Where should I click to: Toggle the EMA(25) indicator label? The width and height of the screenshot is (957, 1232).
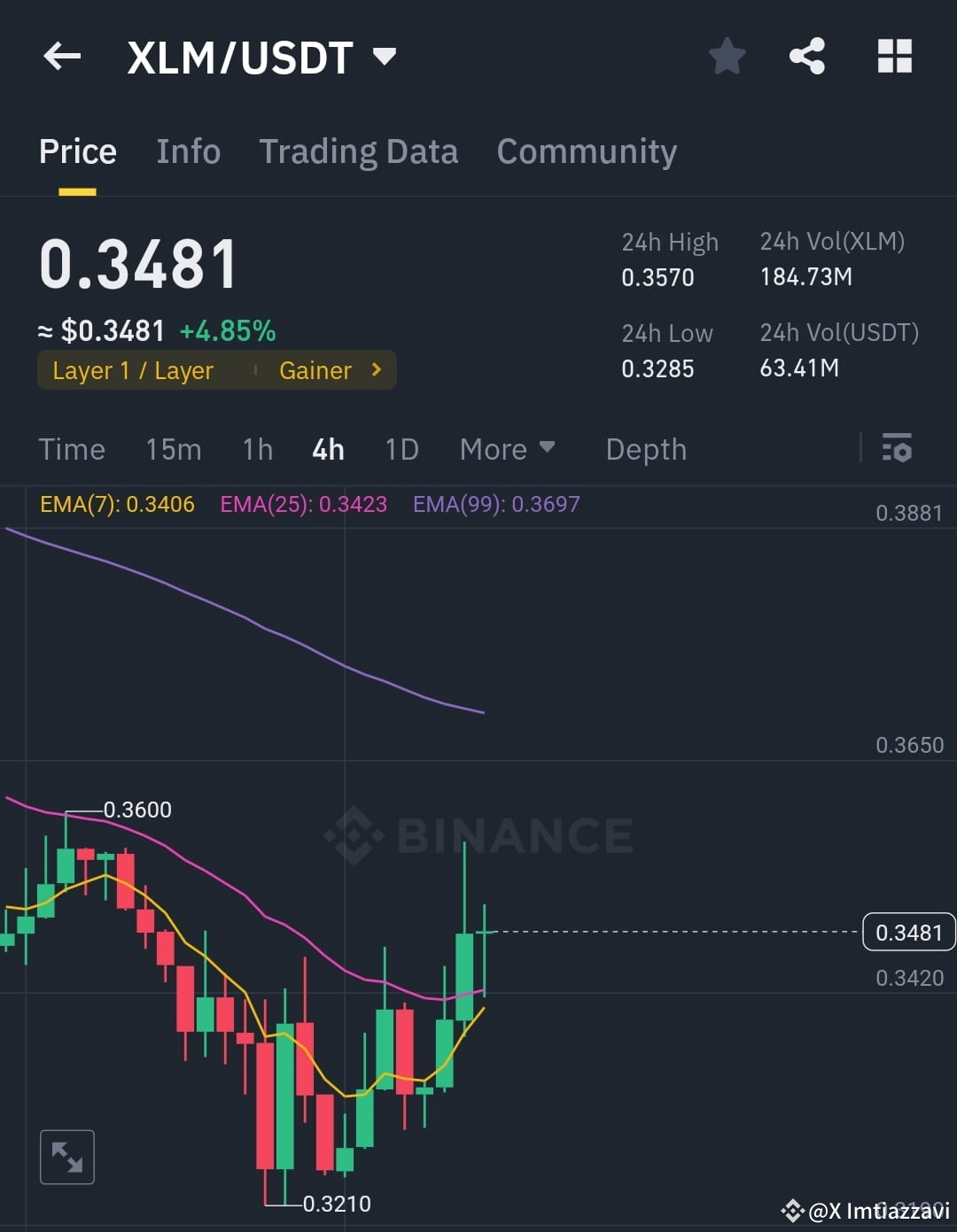click(x=303, y=504)
